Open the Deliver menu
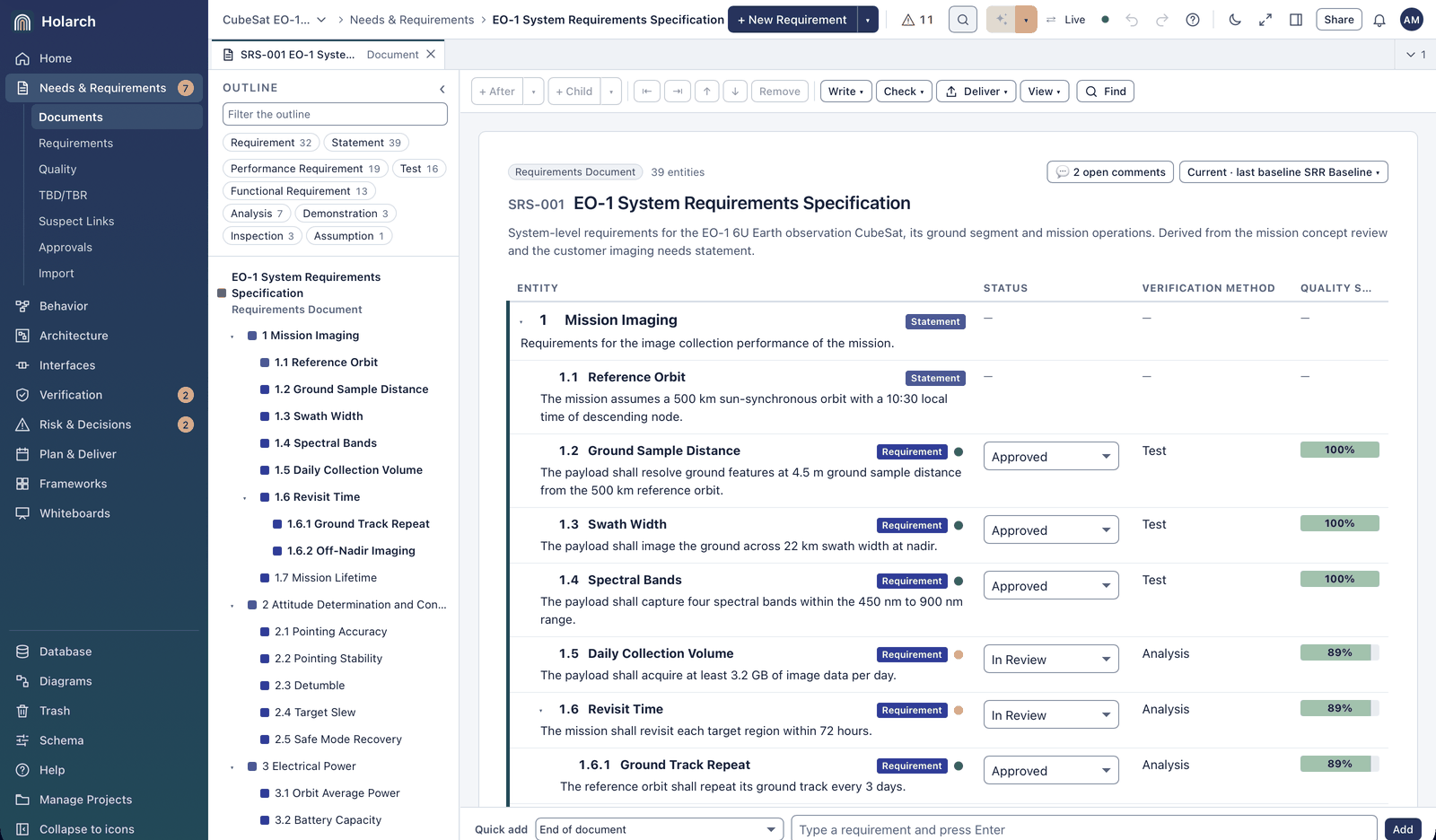This screenshot has height=840, width=1436. tap(976, 92)
